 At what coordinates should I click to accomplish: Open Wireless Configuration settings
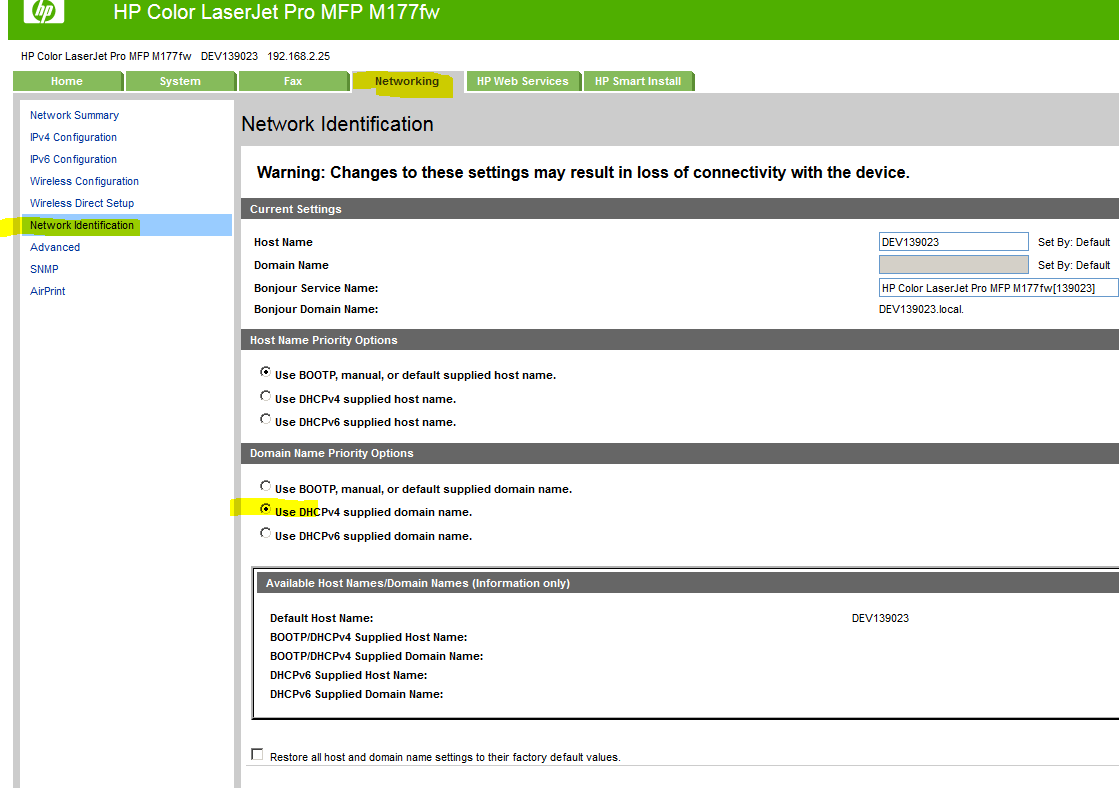tap(84, 181)
